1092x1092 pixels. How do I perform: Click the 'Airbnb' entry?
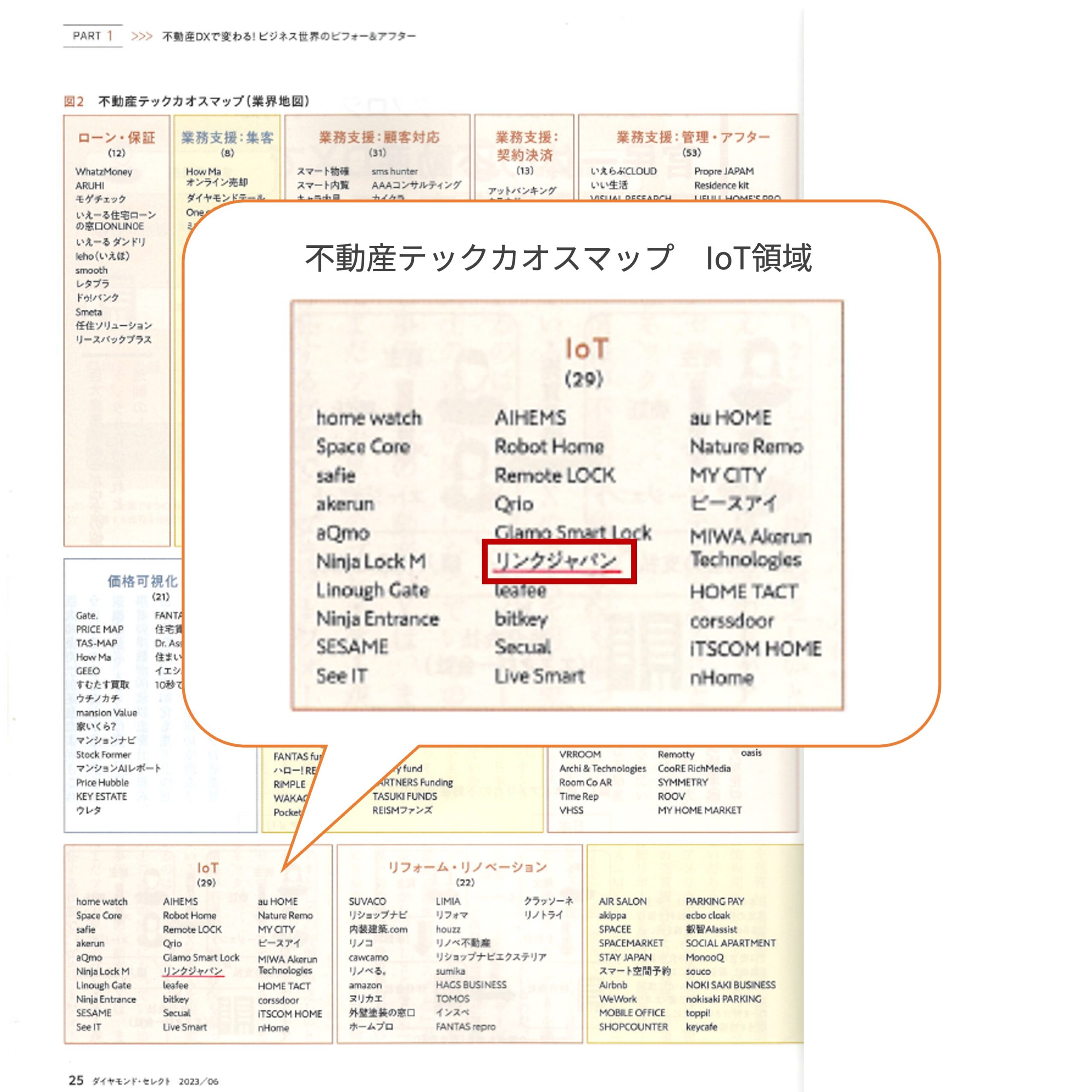click(x=613, y=985)
